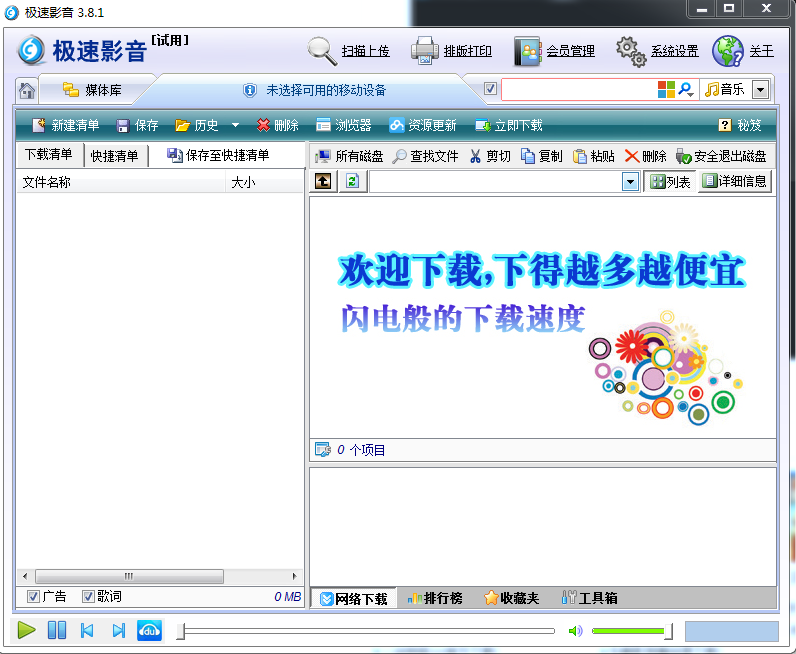Open 系统设置 gear settings
Image resolution: width=796 pixels, height=654 pixels.
[x=657, y=51]
